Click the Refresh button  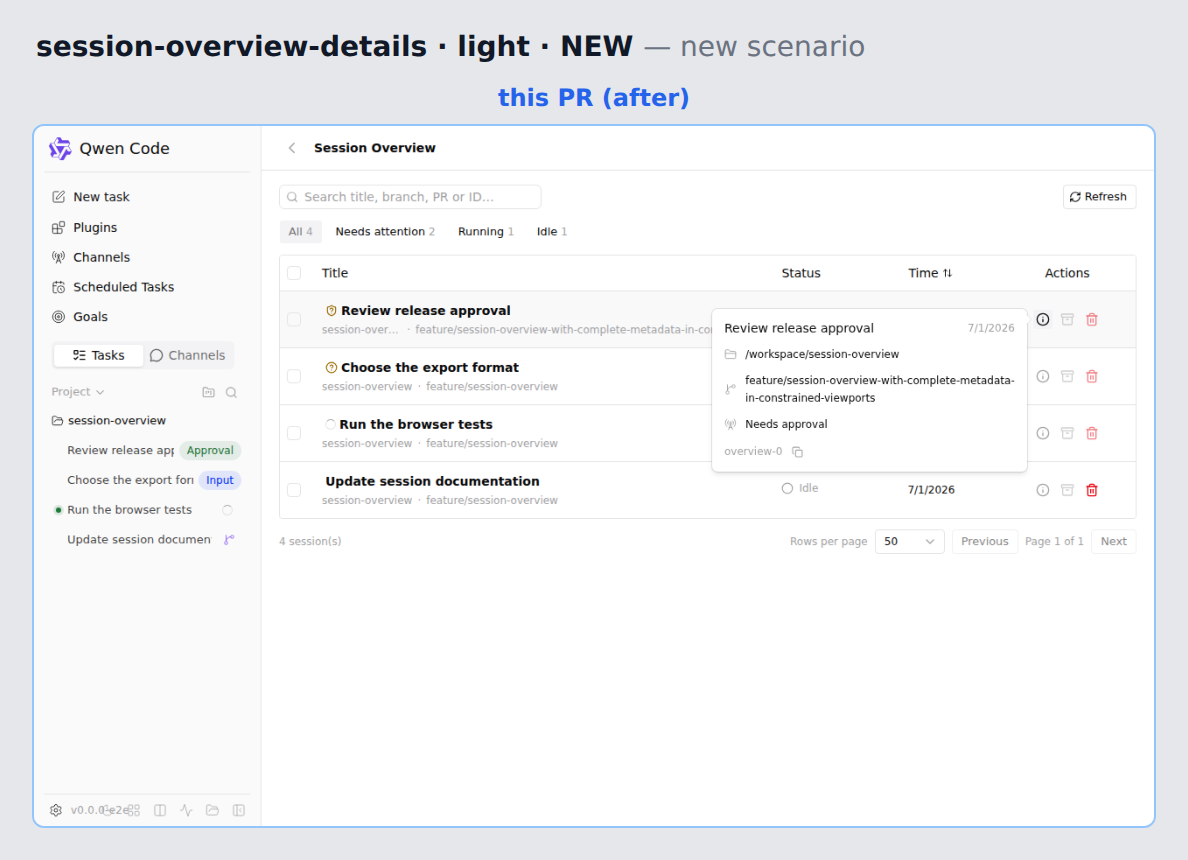click(x=1099, y=197)
